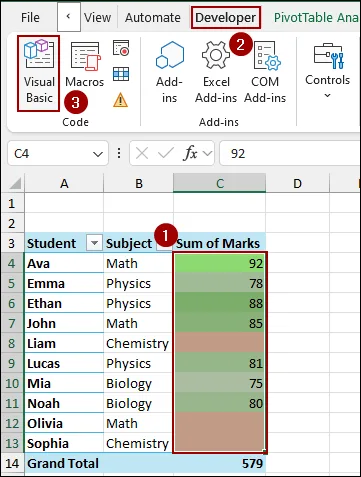Select cell with Mia
The width and height of the screenshot is (361, 477).
click(64, 383)
